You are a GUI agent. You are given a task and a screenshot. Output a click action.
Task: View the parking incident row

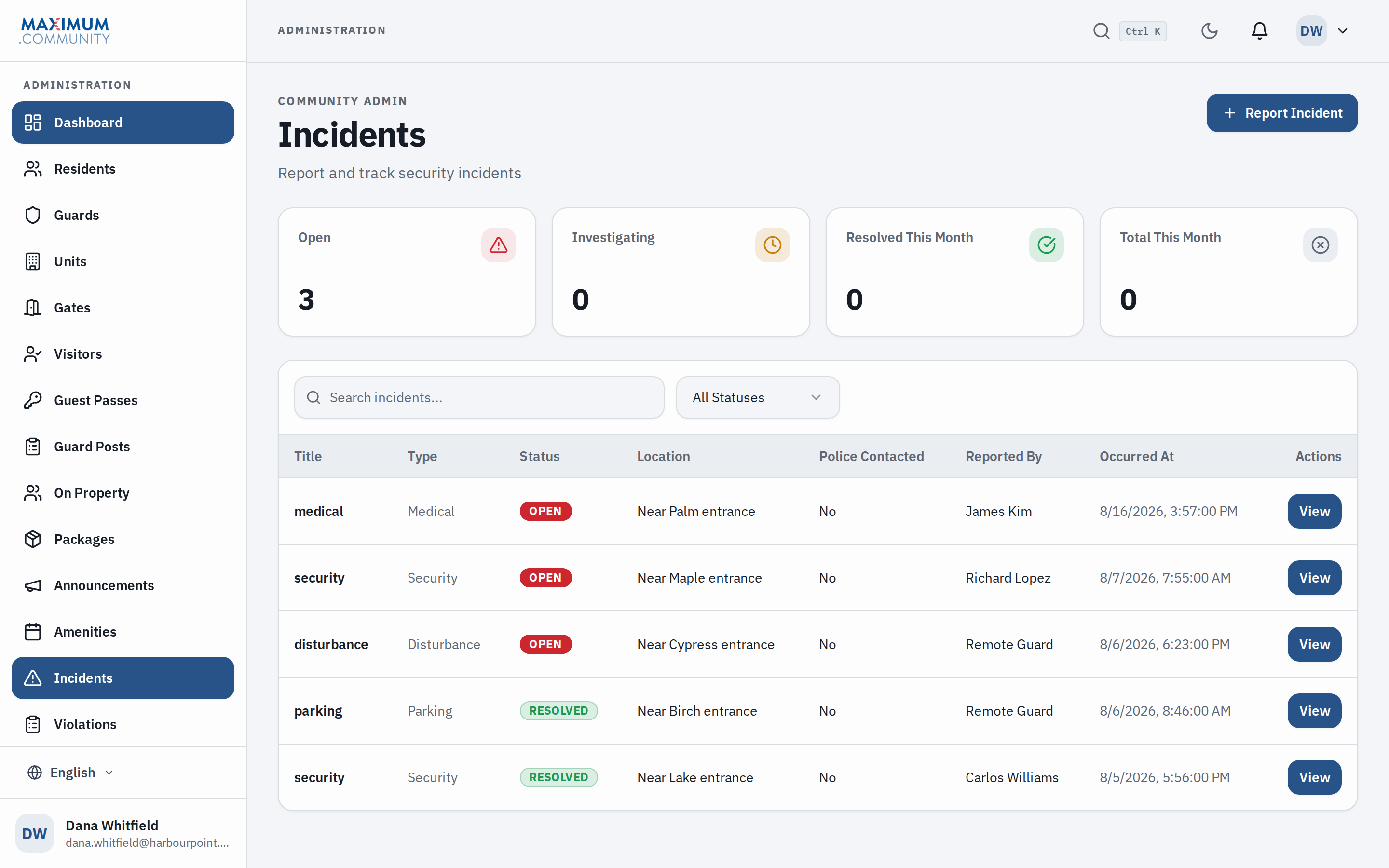pyautogui.click(x=1314, y=711)
